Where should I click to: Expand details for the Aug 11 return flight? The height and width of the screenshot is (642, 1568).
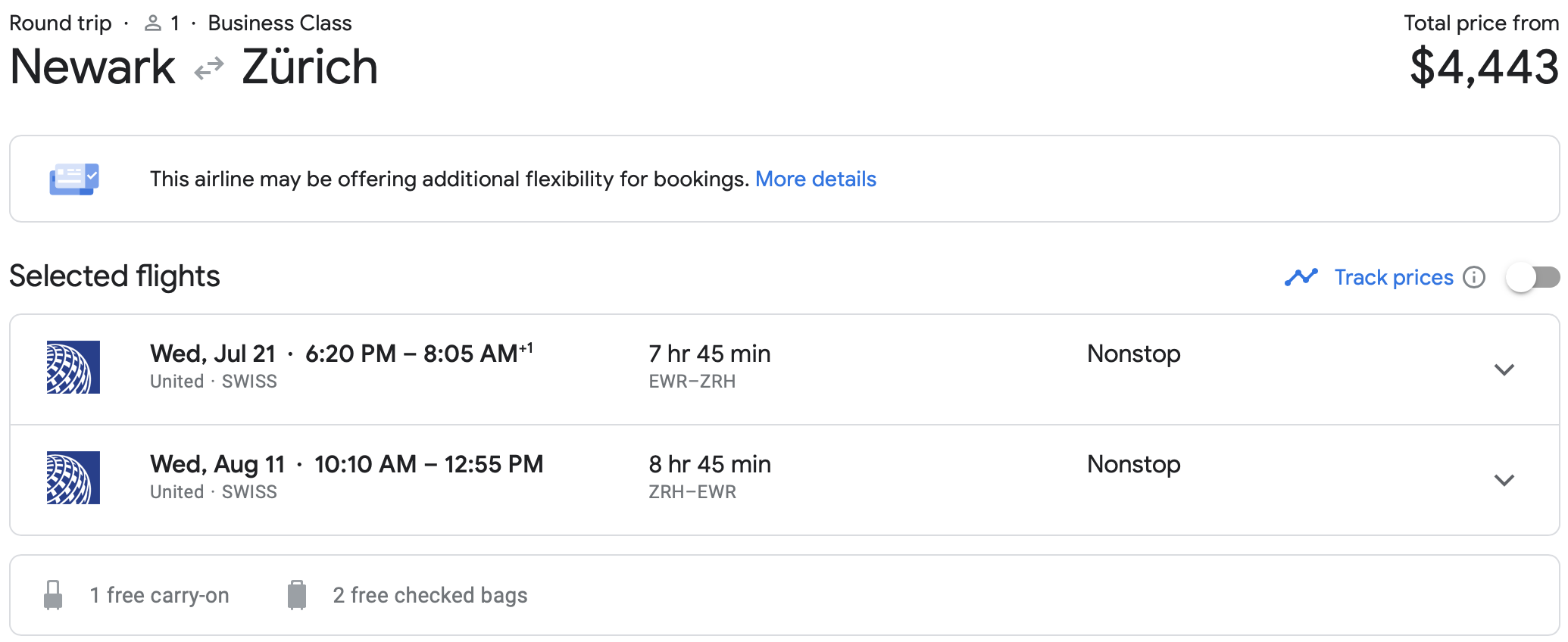click(x=1506, y=480)
